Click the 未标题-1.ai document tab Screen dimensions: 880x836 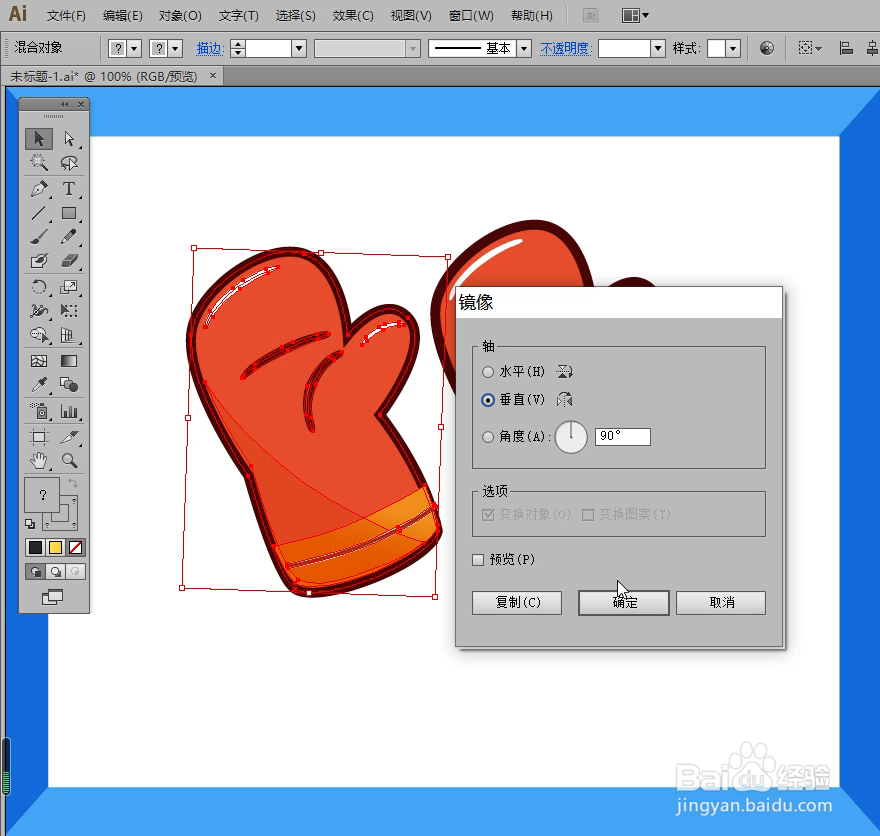[x=112, y=76]
